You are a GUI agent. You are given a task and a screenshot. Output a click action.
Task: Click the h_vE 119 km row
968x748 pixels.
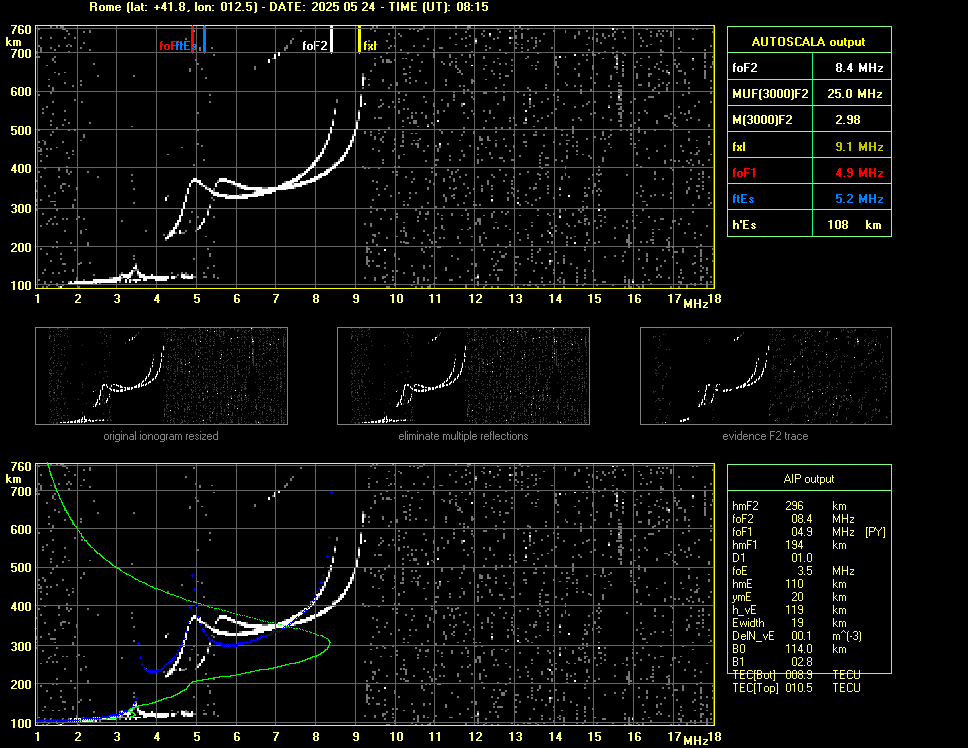coord(788,610)
